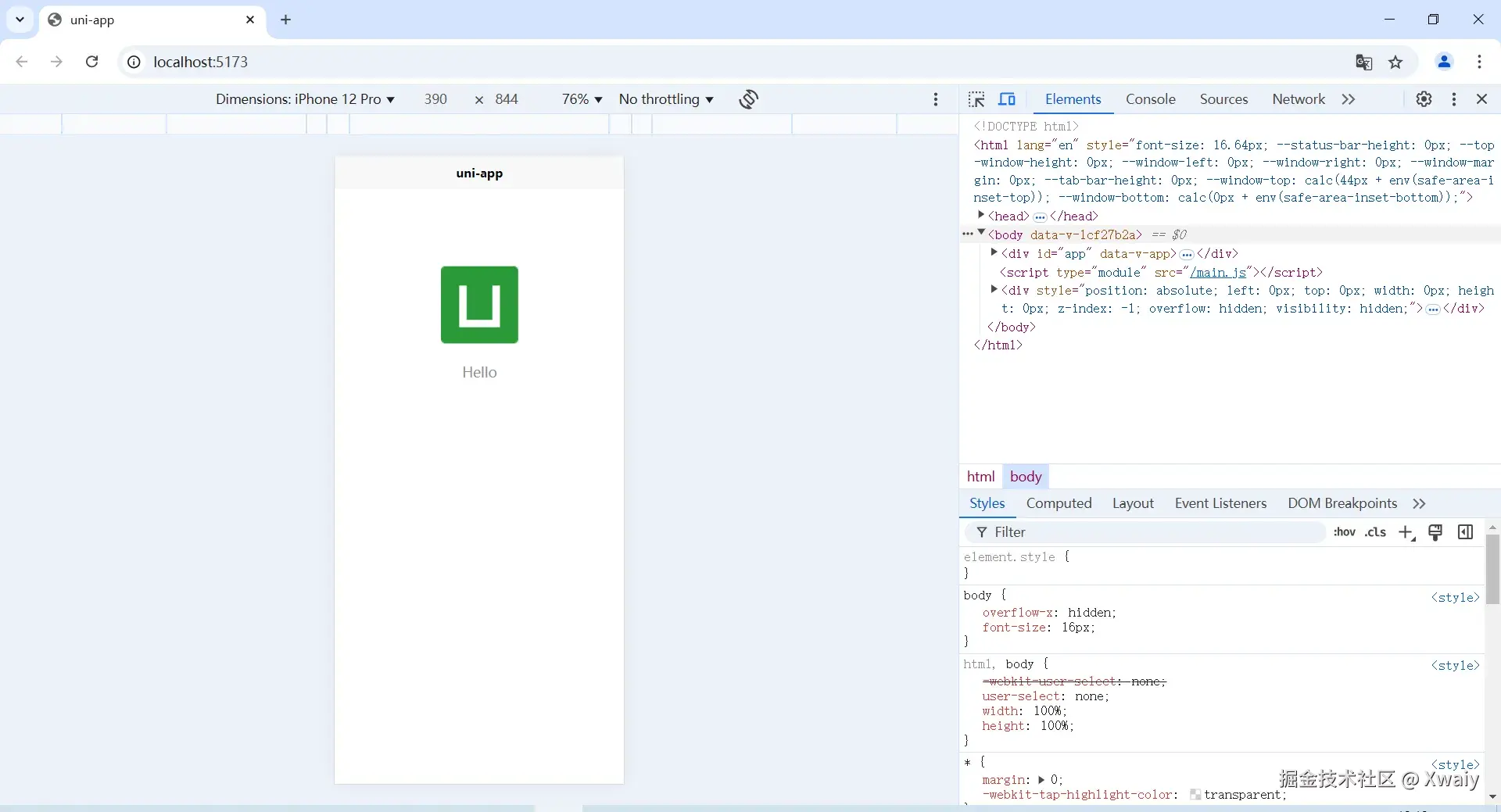Image resolution: width=1501 pixels, height=812 pixels.
Task: Open the 76% zoom level dropdown
Action: (x=582, y=99)
